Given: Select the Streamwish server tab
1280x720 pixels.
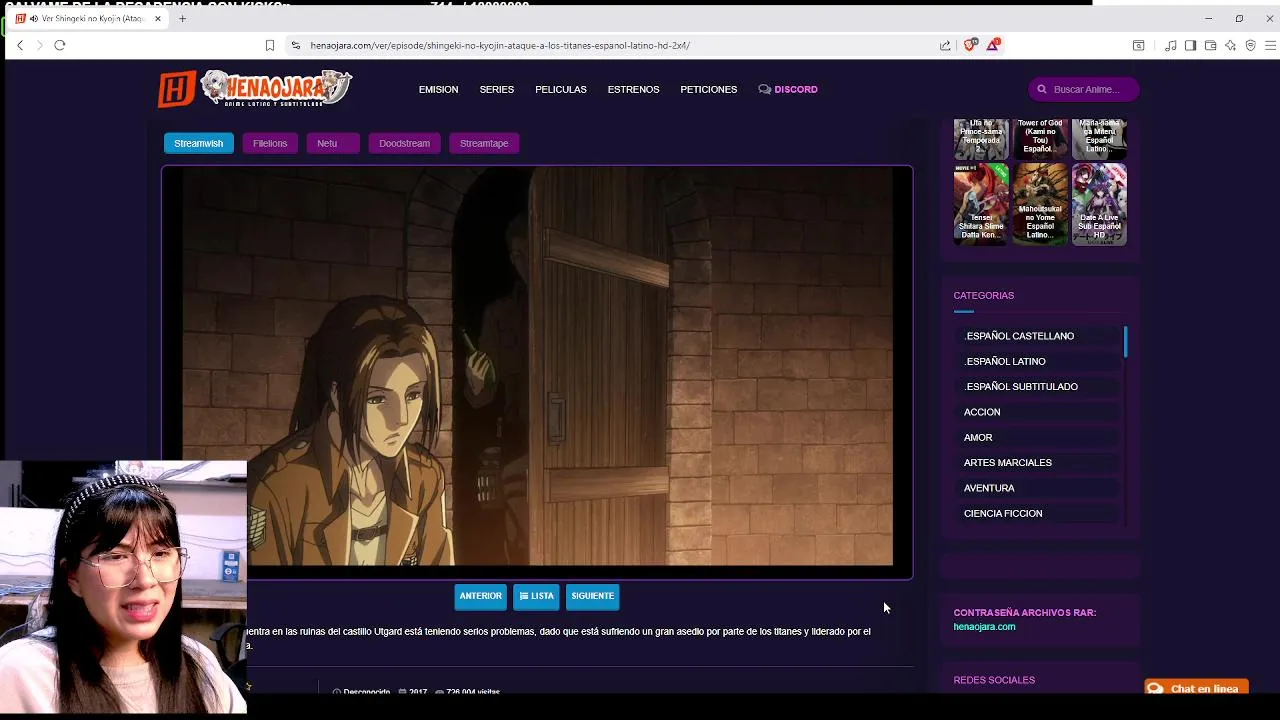Looking at the screenshot, I should tap(198, 143).
